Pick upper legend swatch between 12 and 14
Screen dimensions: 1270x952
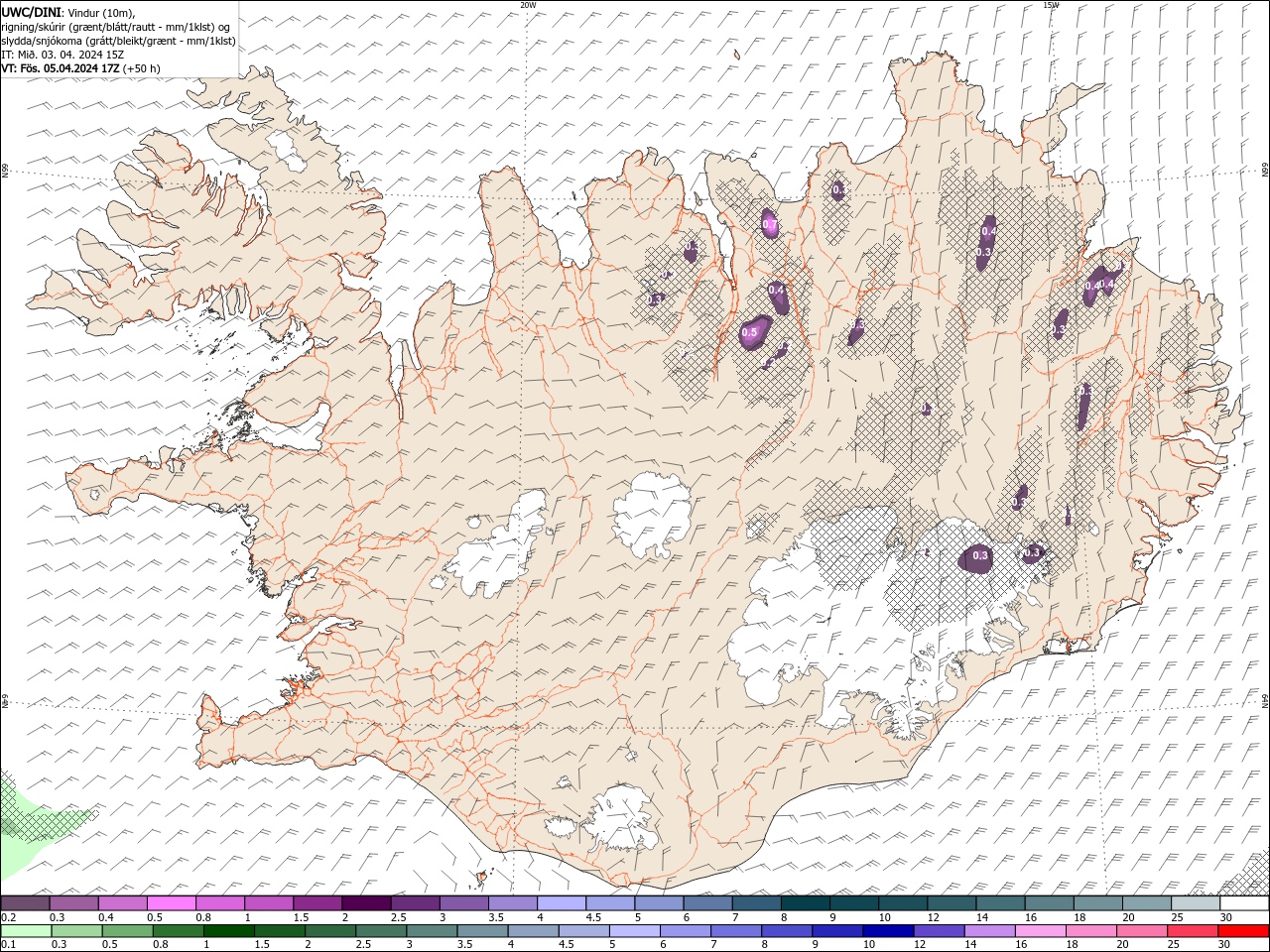[952, 903]
